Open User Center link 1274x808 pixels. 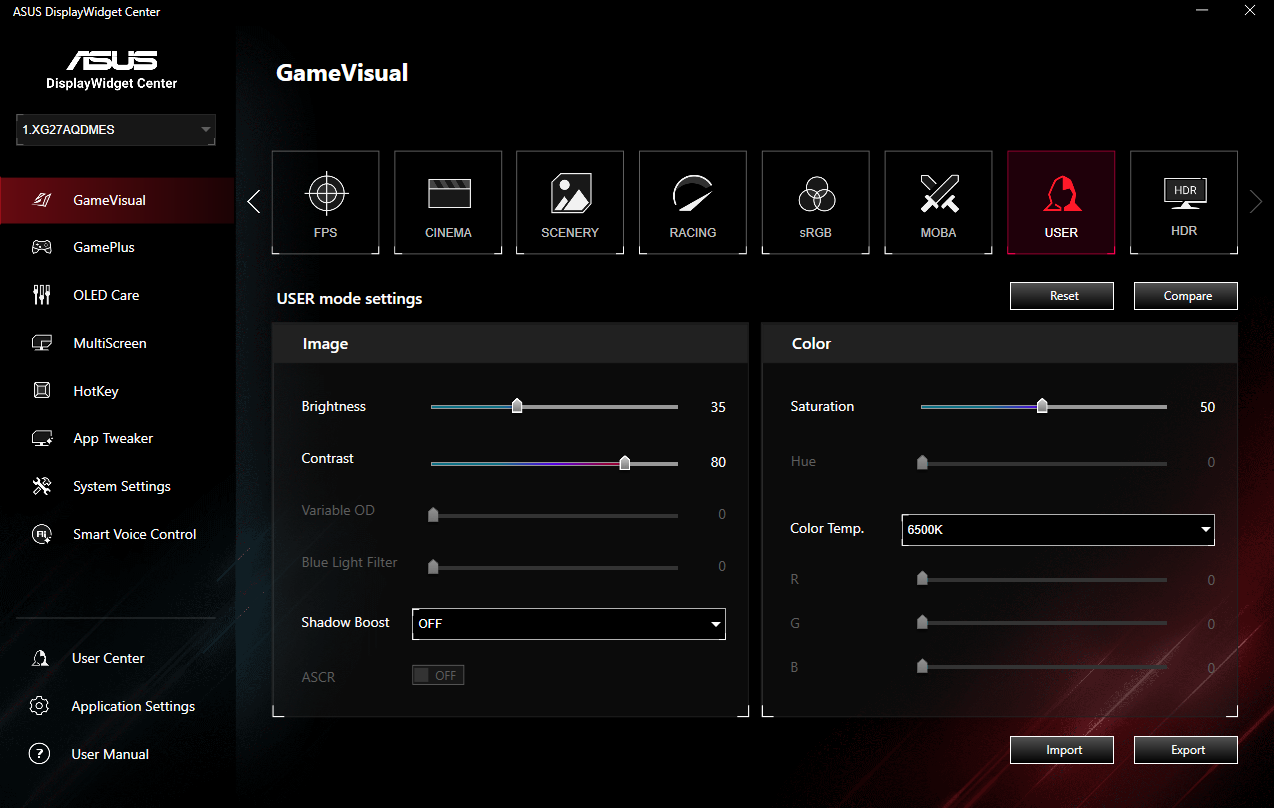108,658
